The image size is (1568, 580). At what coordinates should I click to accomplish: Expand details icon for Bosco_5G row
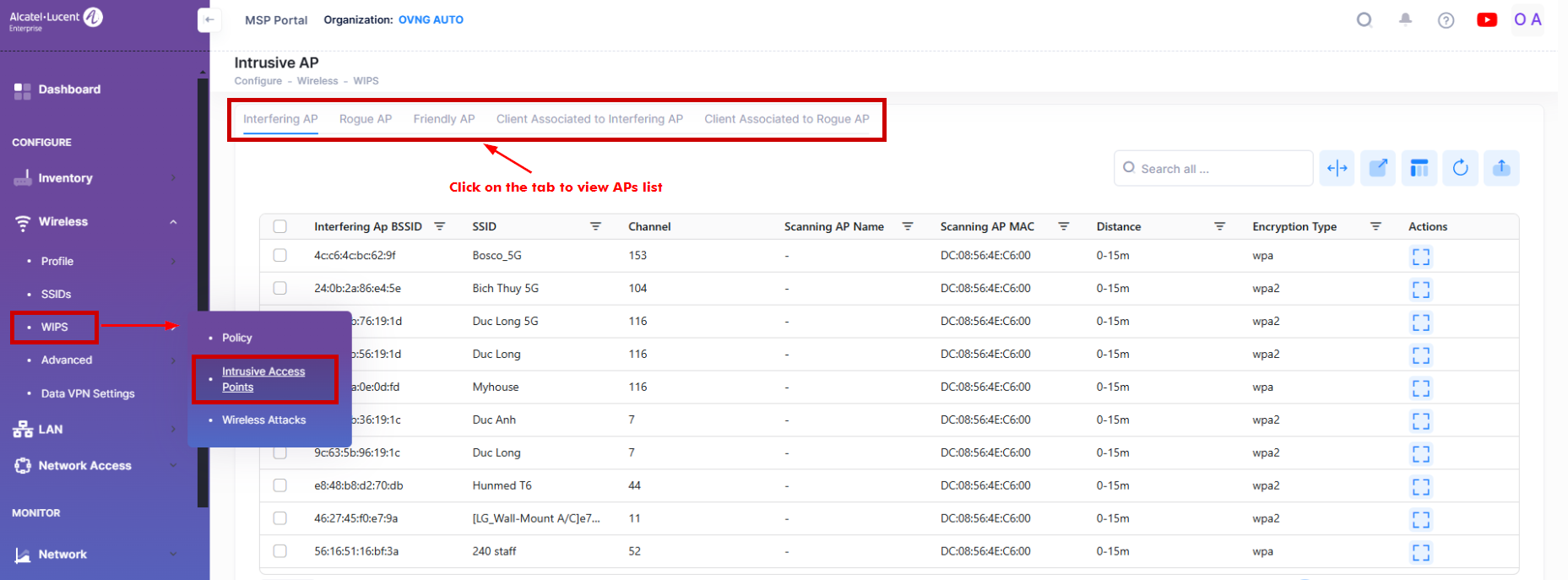[x=1420, y=257]
